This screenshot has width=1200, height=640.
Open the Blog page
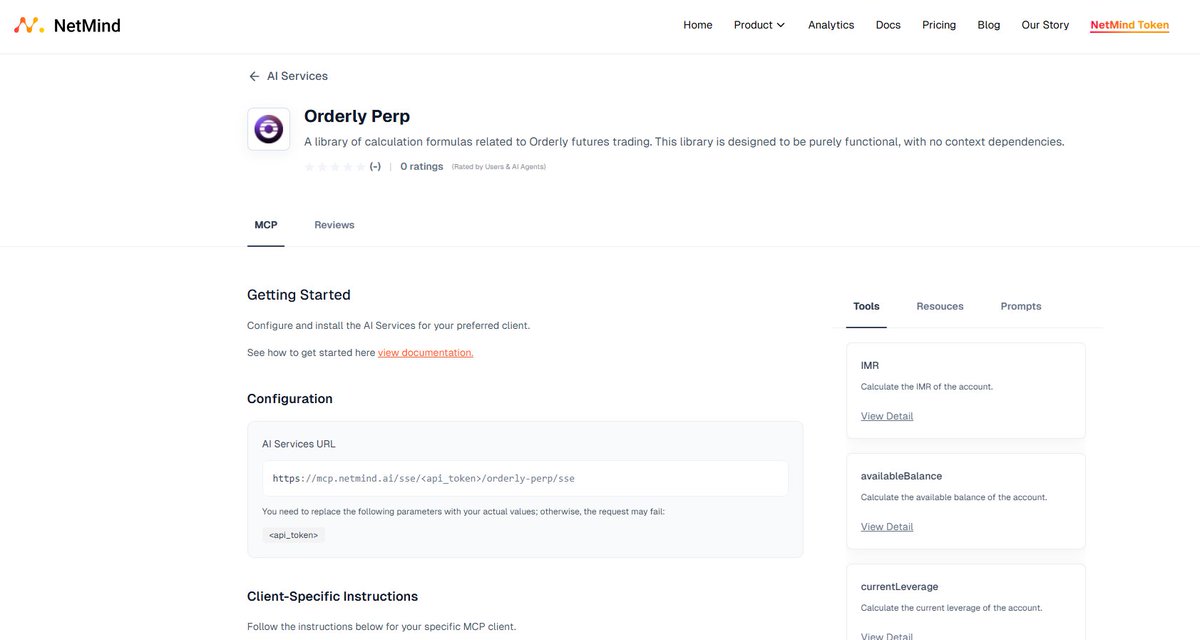(x=989, y=25)
